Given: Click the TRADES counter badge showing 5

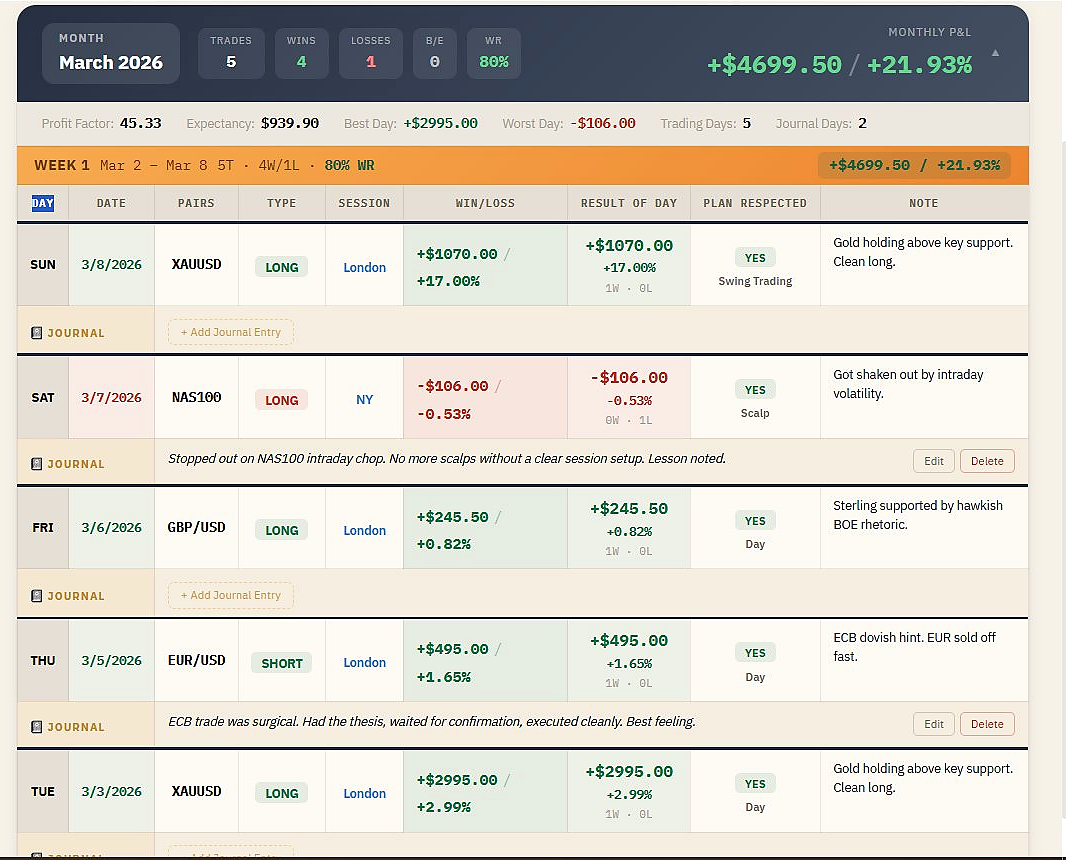Looking at the screenshot, I should coord(231,55).
